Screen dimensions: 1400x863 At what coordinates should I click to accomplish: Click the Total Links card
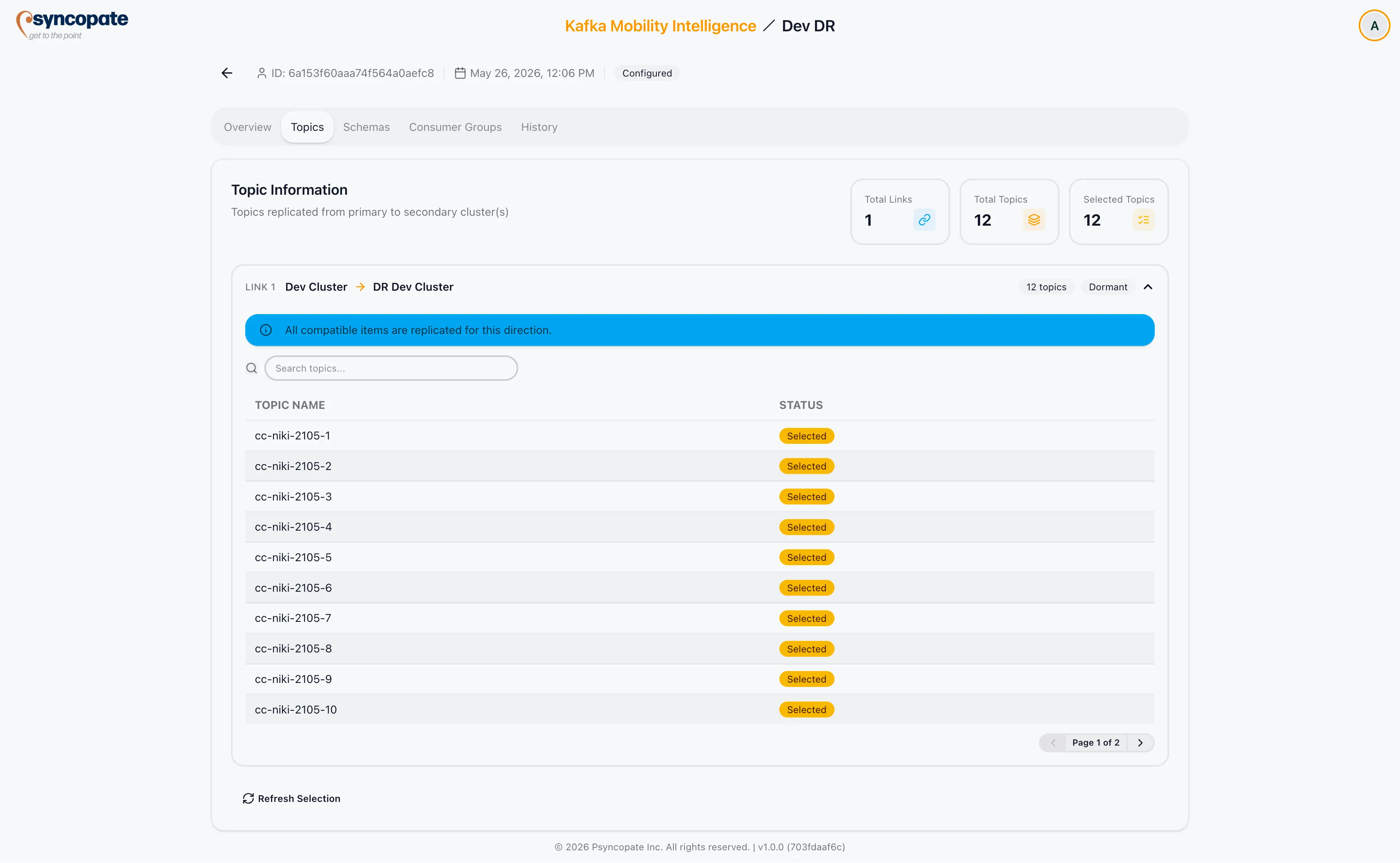900,212
